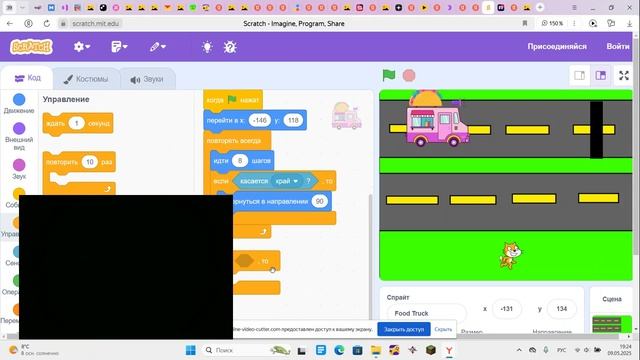
Task: Click the Войти sign-in link
Action: 618,47
